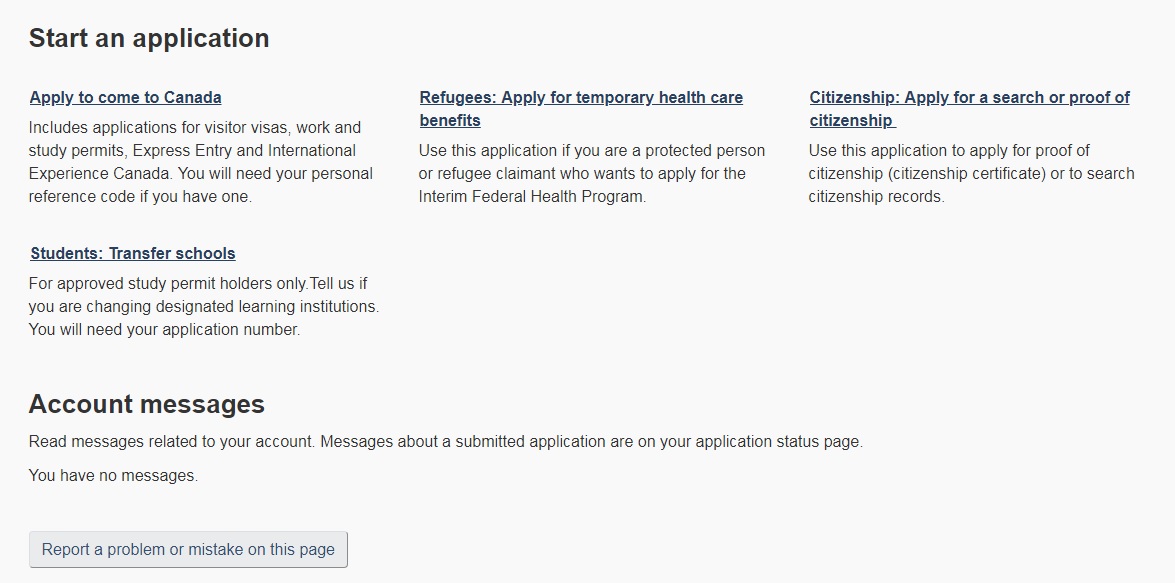1175x583 pixels.
Task: Click the protected person or refugee claimant text
Action: (592, 162)
